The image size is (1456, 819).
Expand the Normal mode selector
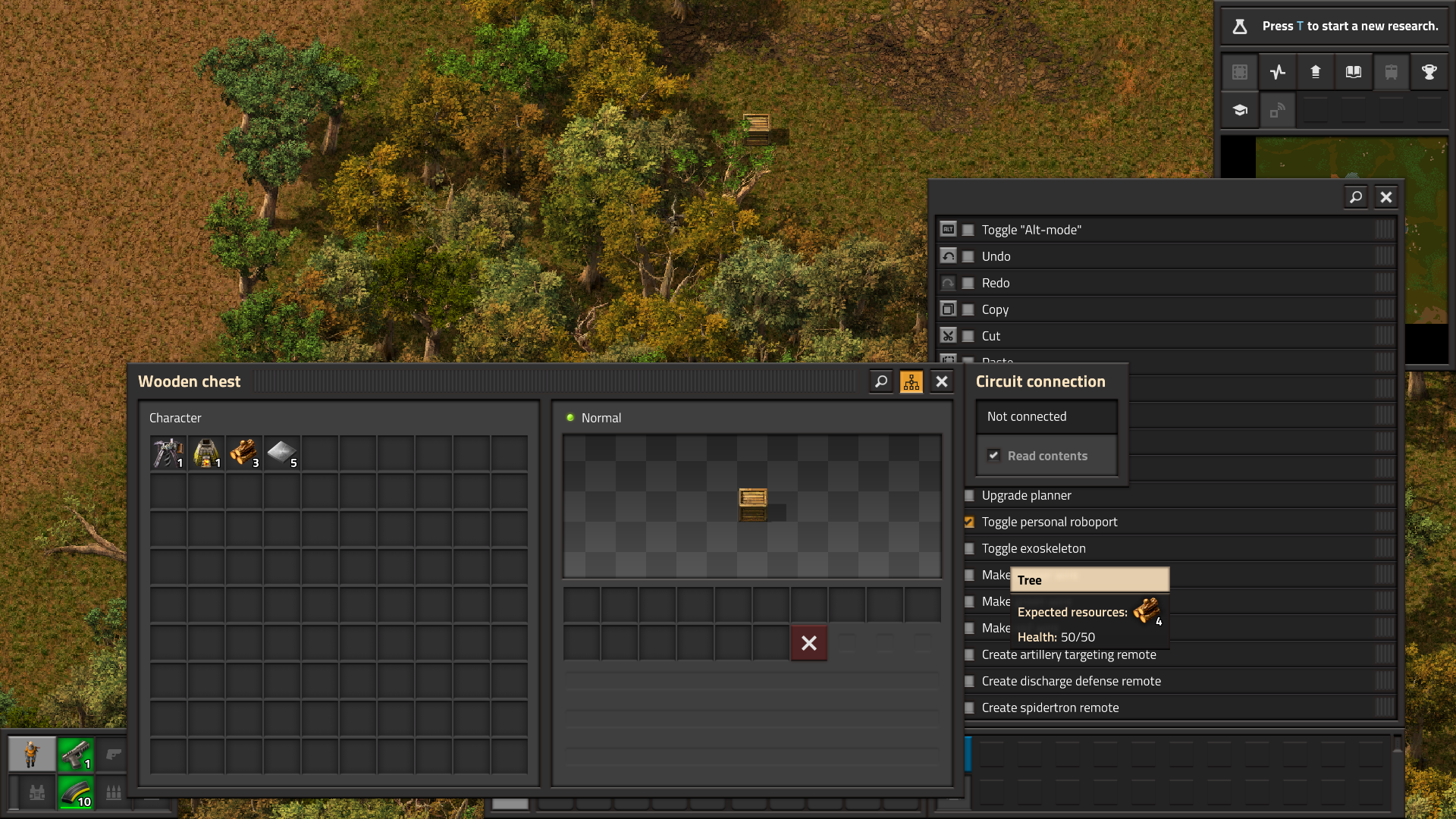coord(601,418)
